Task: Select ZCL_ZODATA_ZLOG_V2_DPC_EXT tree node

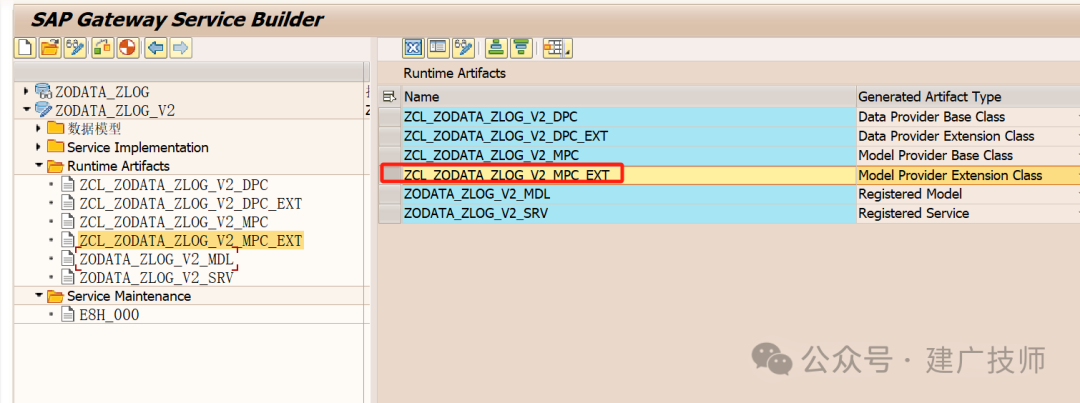Action: 191,203
